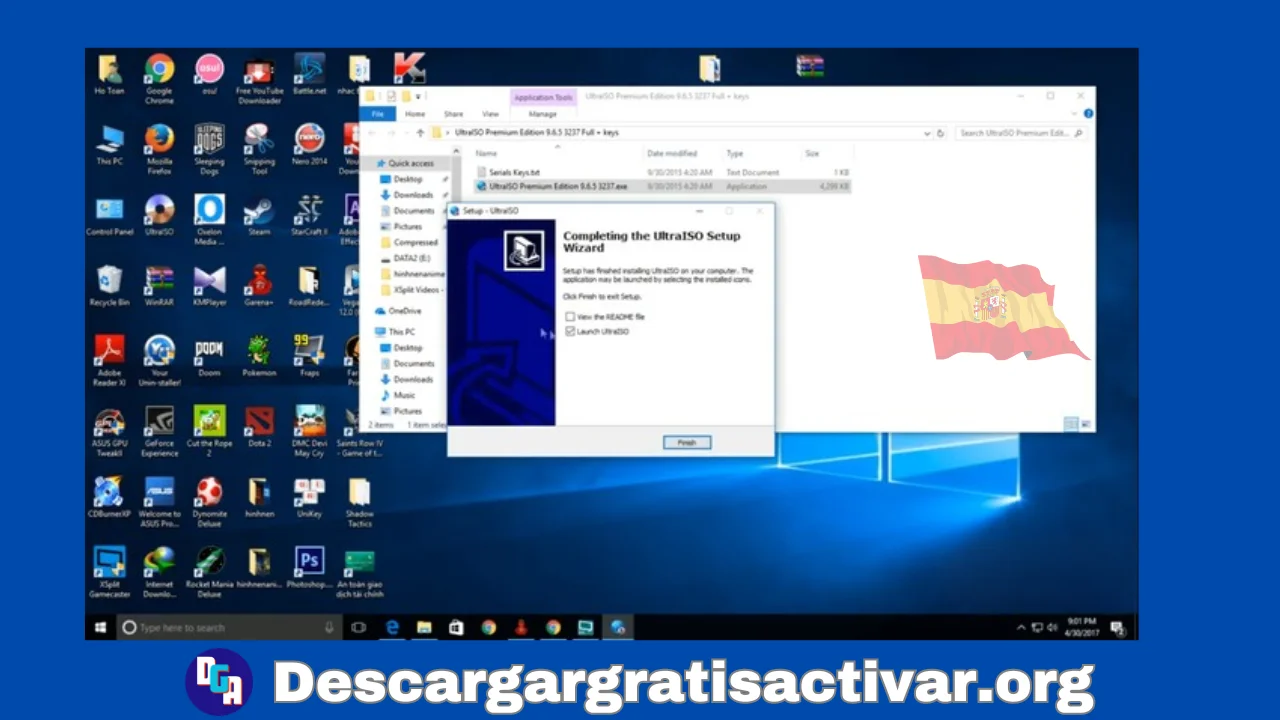Open the Dota 2 desktop icon

(x=259, y=427)
